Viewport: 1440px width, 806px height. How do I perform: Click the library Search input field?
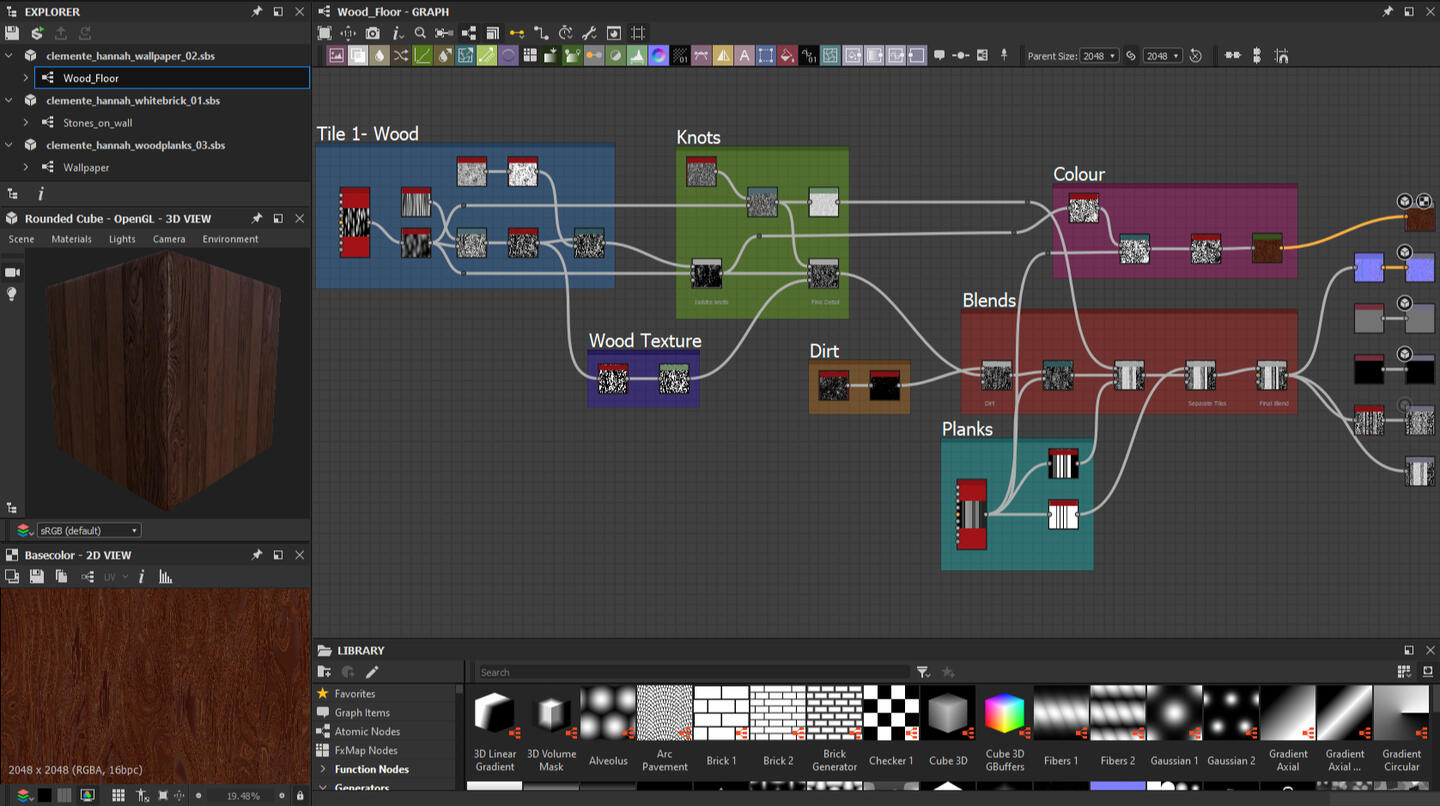(x=692, y=672)
